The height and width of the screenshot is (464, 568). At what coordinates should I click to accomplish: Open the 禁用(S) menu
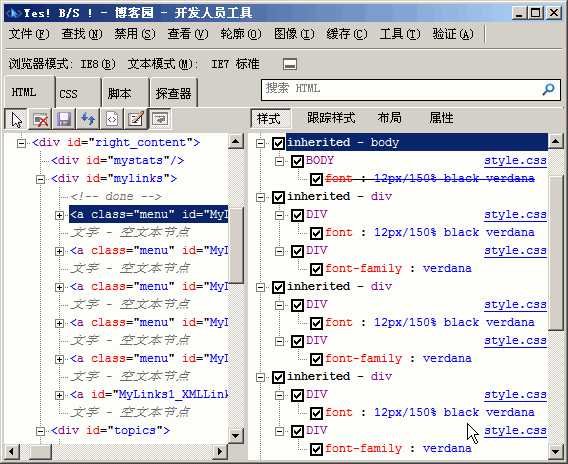click(x=135, y=34)
